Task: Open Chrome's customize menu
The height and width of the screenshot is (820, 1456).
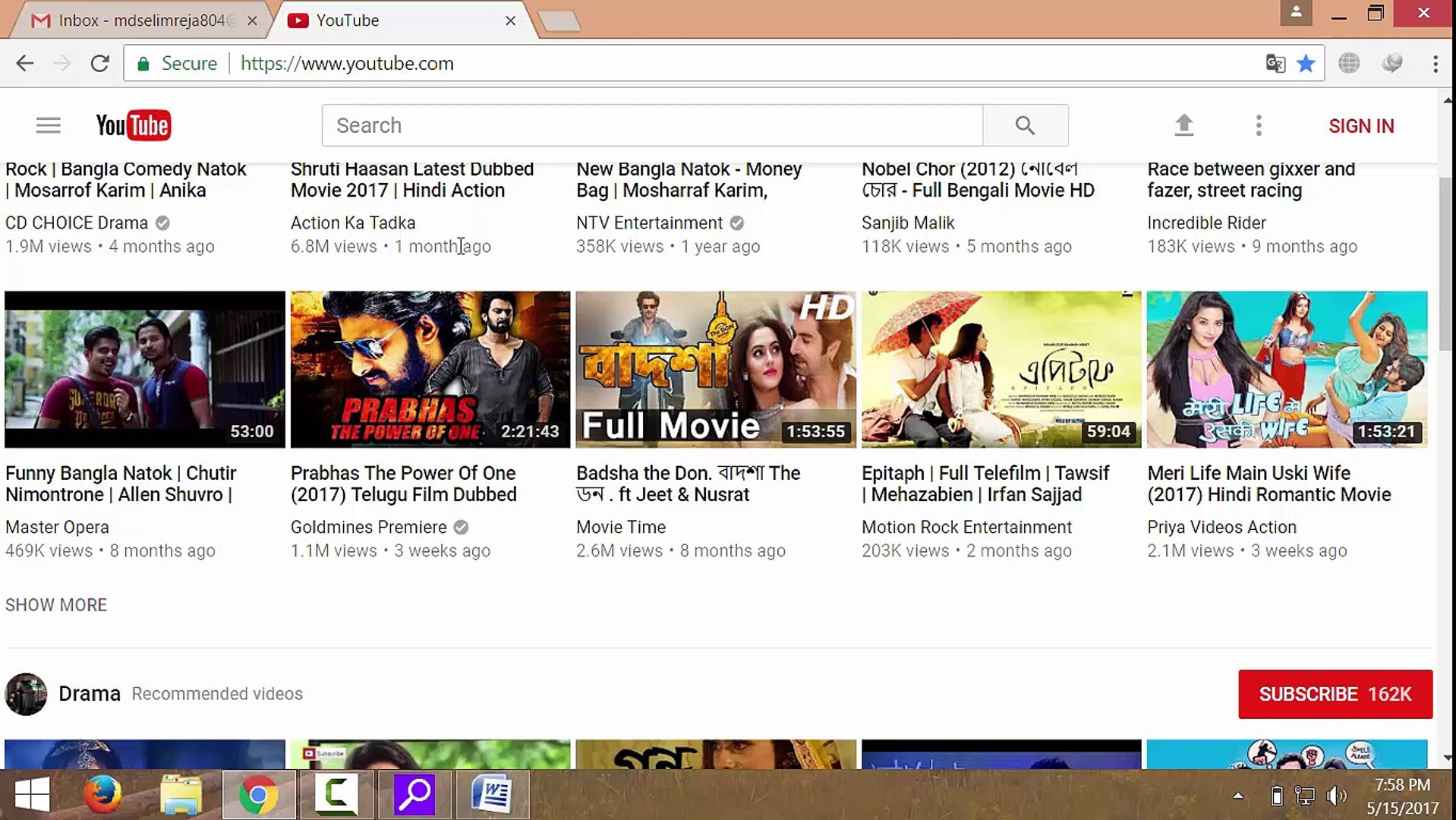Action: [1436, 63]
